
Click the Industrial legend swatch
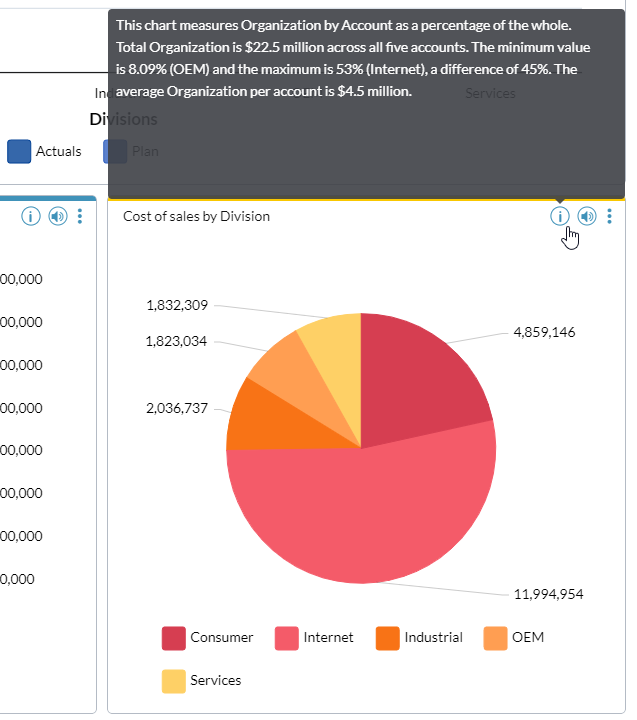388,638
